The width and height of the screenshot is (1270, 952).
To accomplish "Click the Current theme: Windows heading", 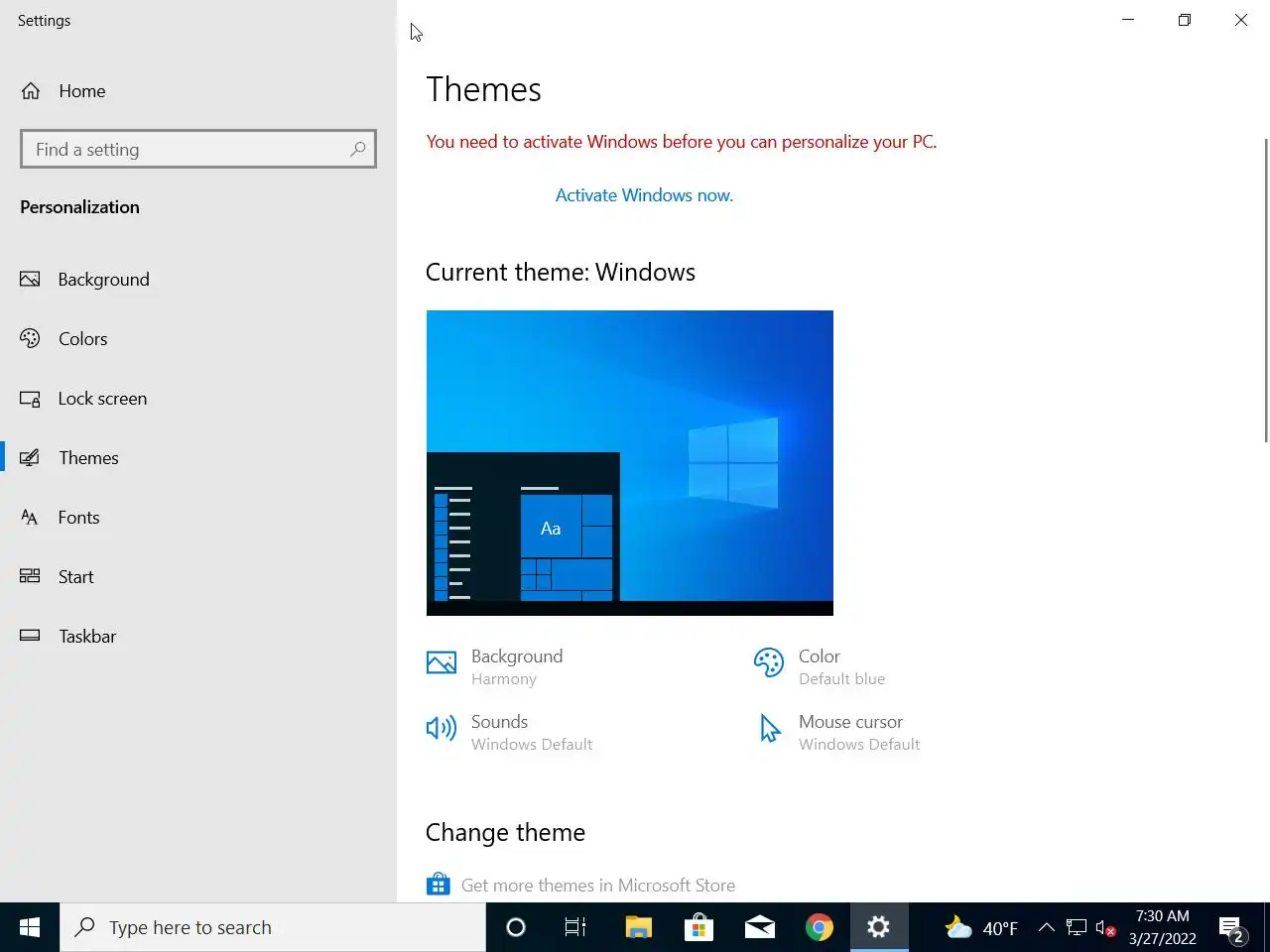I will [561, 273].
